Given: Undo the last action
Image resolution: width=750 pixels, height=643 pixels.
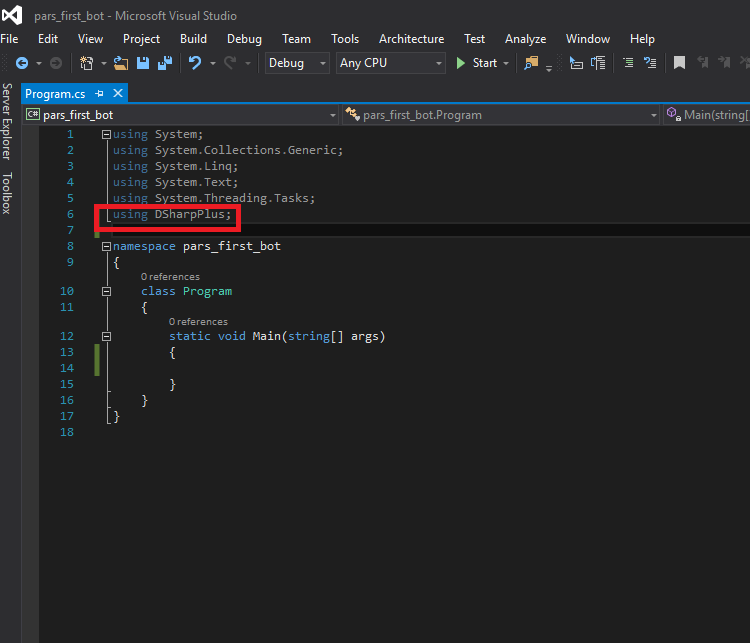Looking at the screenshot, I should [x=195, y=63].
